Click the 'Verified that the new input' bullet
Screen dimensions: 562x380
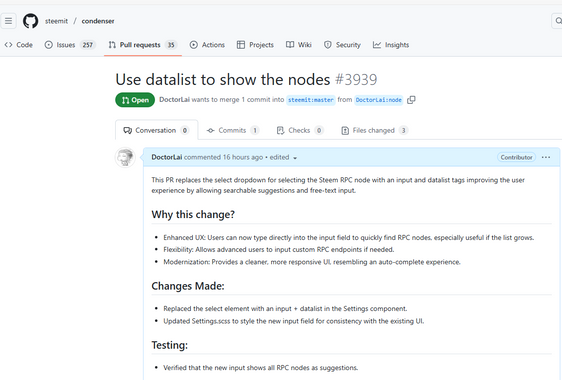(261, 367)
